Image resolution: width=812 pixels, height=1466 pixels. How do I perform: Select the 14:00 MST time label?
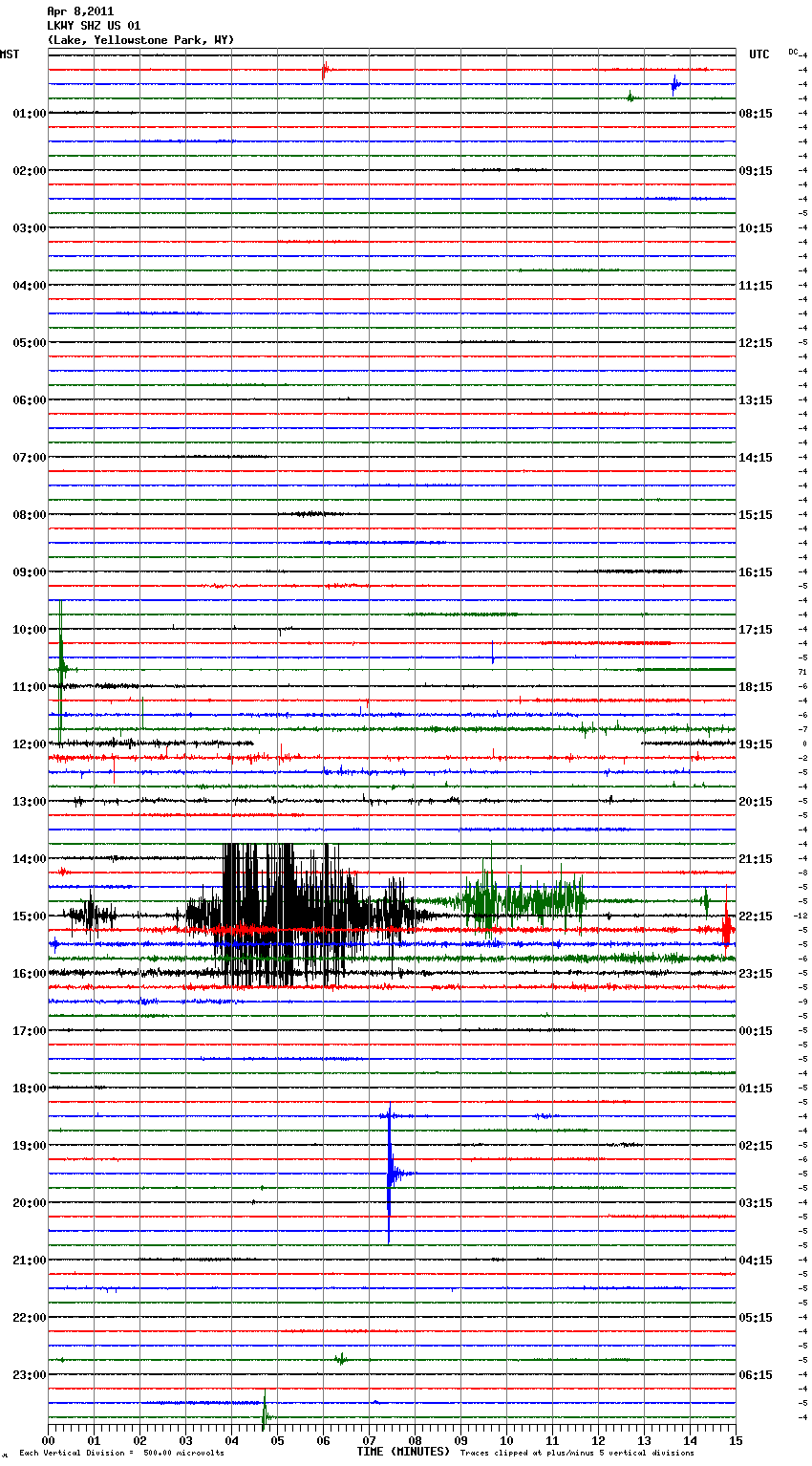click(x=29, y=859)
